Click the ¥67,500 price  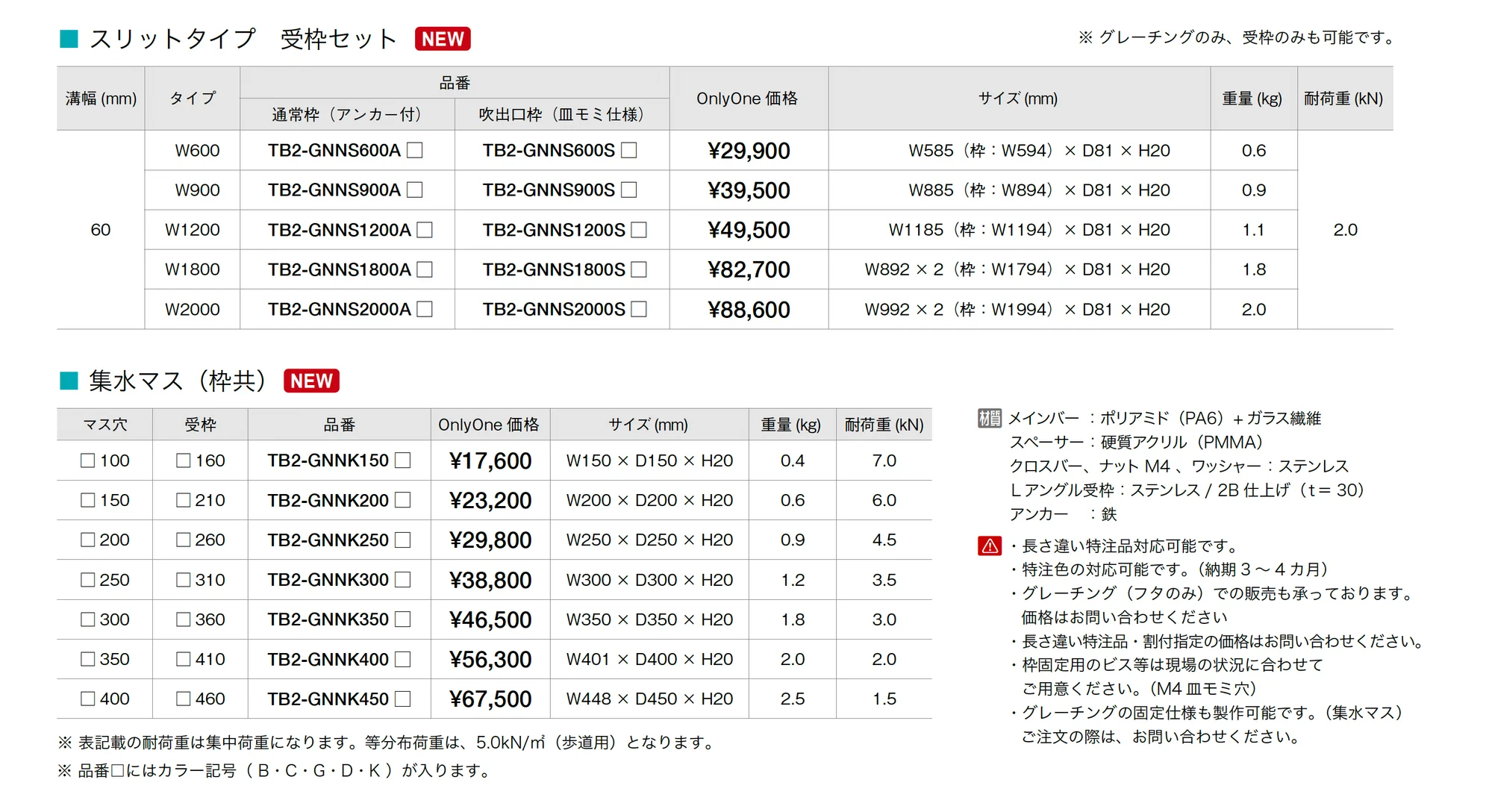point(490,699)
